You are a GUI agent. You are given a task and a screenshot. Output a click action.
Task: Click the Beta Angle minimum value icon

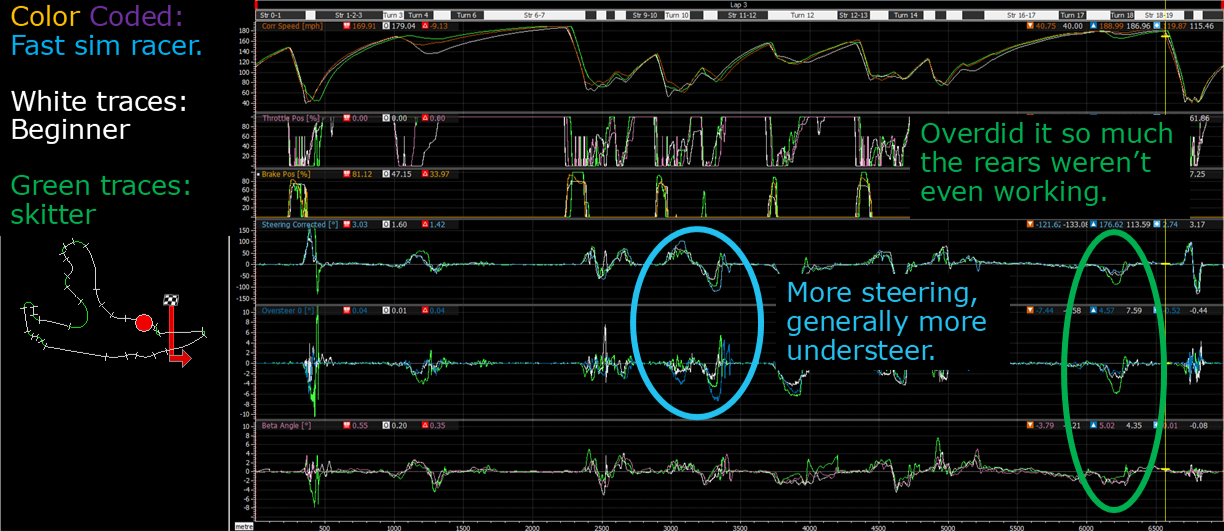click(1032, 425)
